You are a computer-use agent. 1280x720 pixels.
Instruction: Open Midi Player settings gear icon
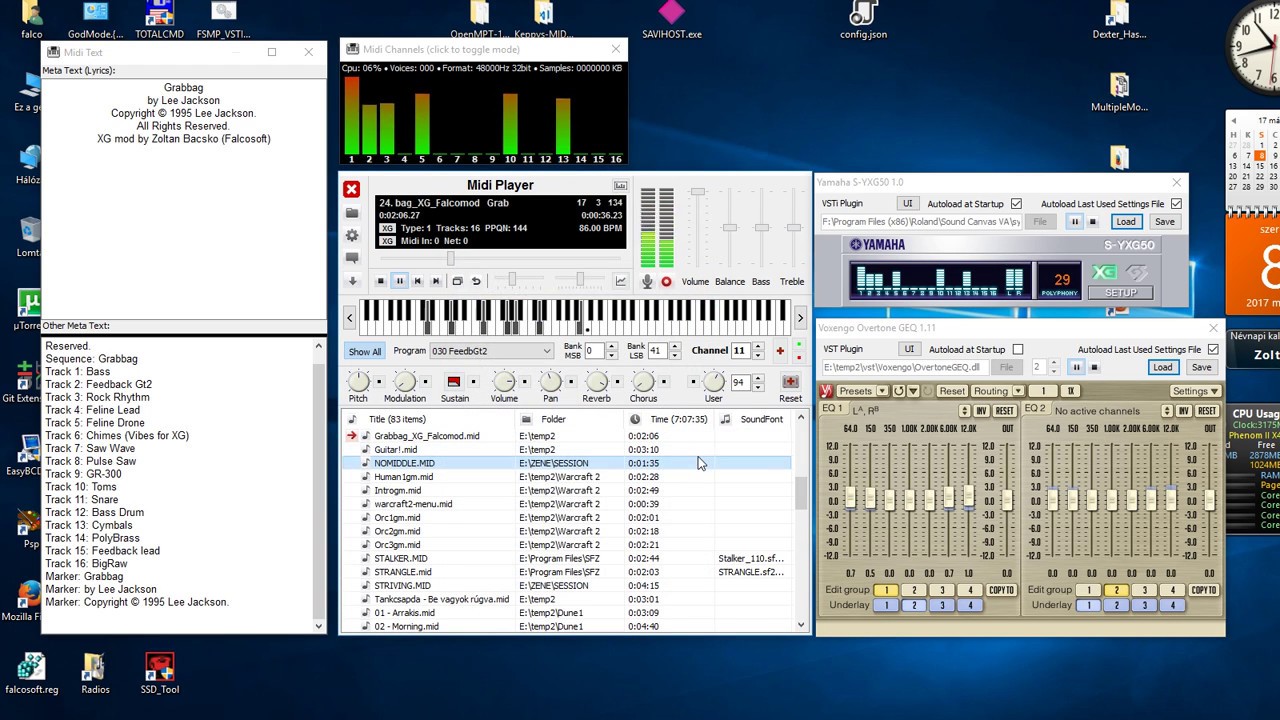coord(351,236)
